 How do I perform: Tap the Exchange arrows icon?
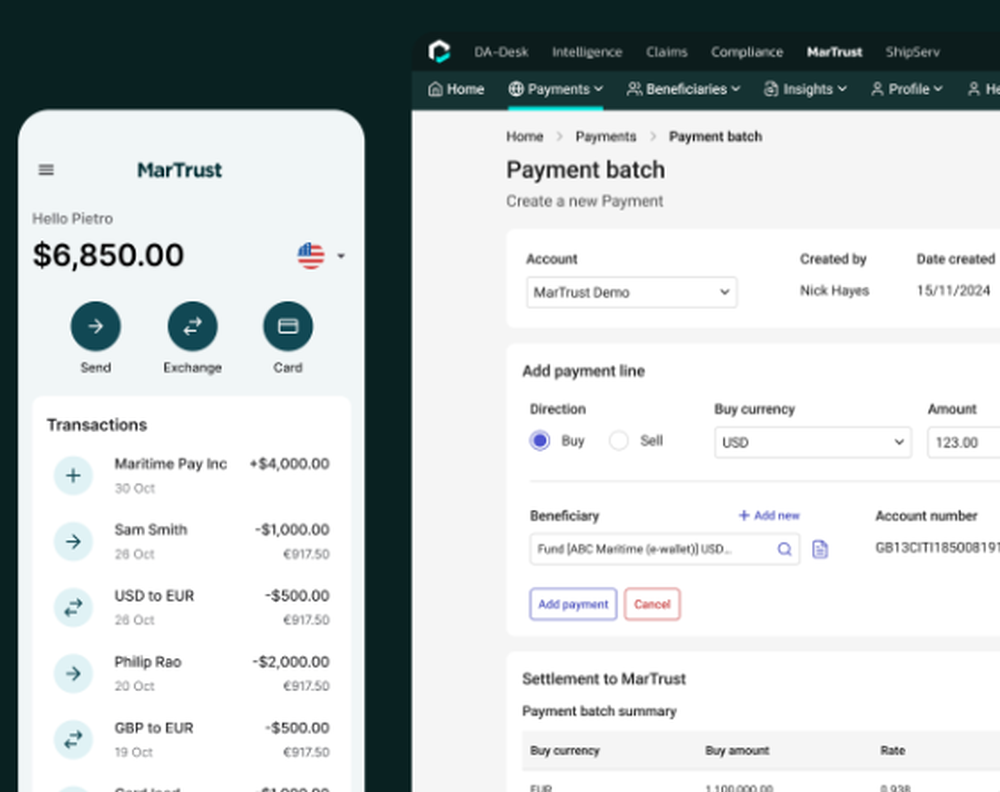pos(193,326)
